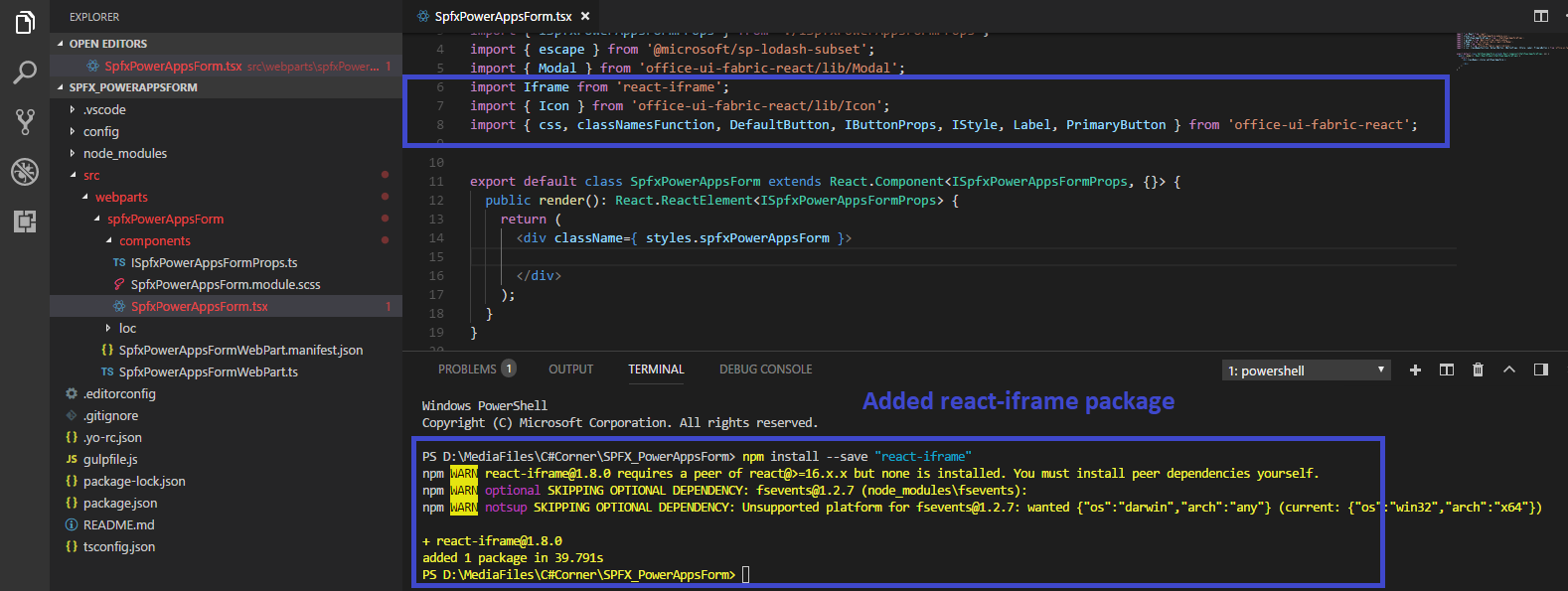Click the split editor icon
This screenshot has height=591, width=1568.
(x=1540, y=16)
